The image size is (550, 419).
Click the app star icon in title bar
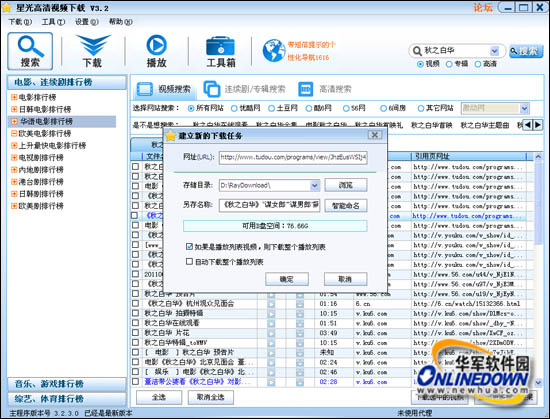point(6,7)
